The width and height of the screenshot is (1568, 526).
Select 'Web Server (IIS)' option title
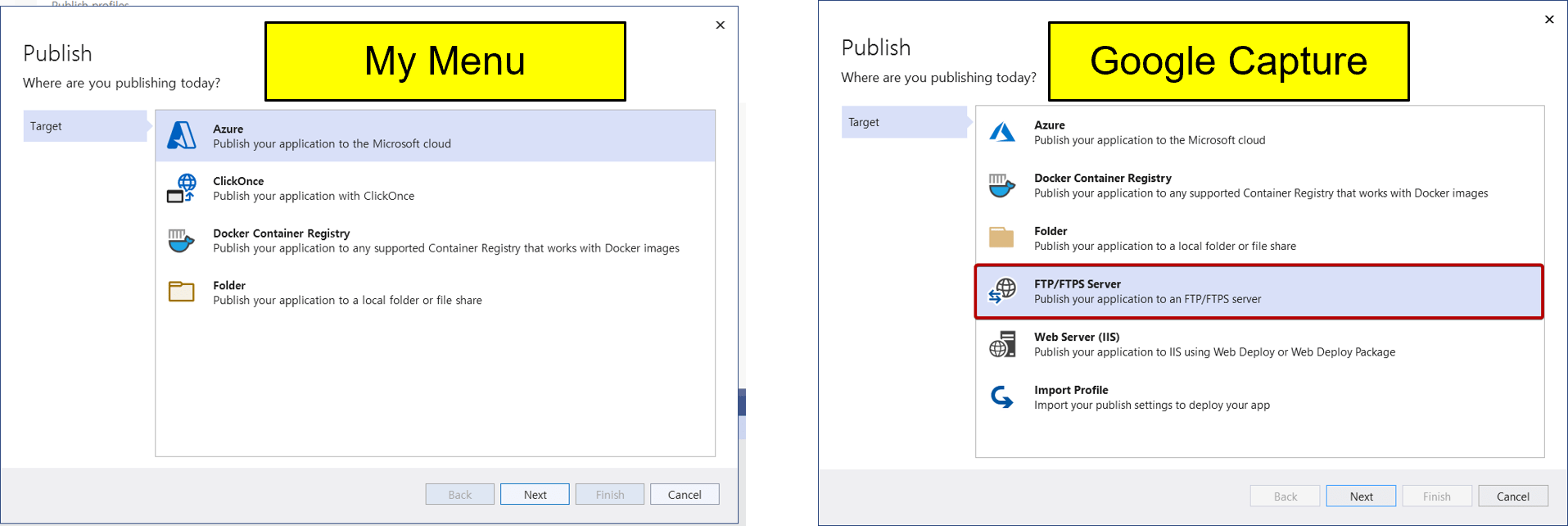(1077, 337)
